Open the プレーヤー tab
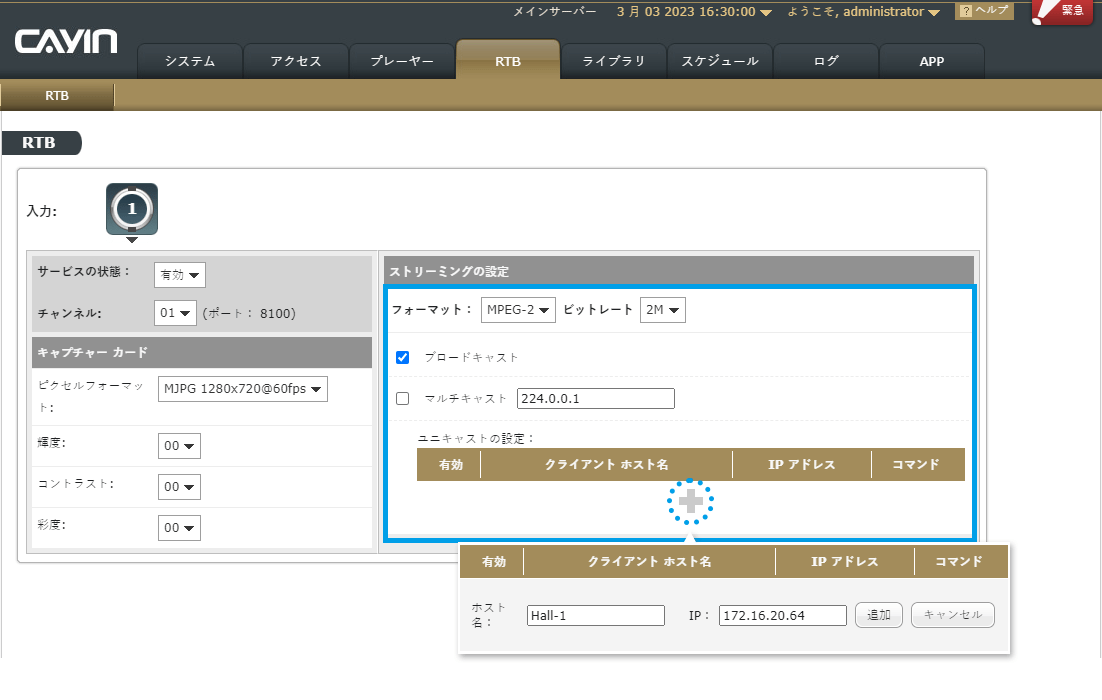 pyautogui.click(x=402, y=61)
